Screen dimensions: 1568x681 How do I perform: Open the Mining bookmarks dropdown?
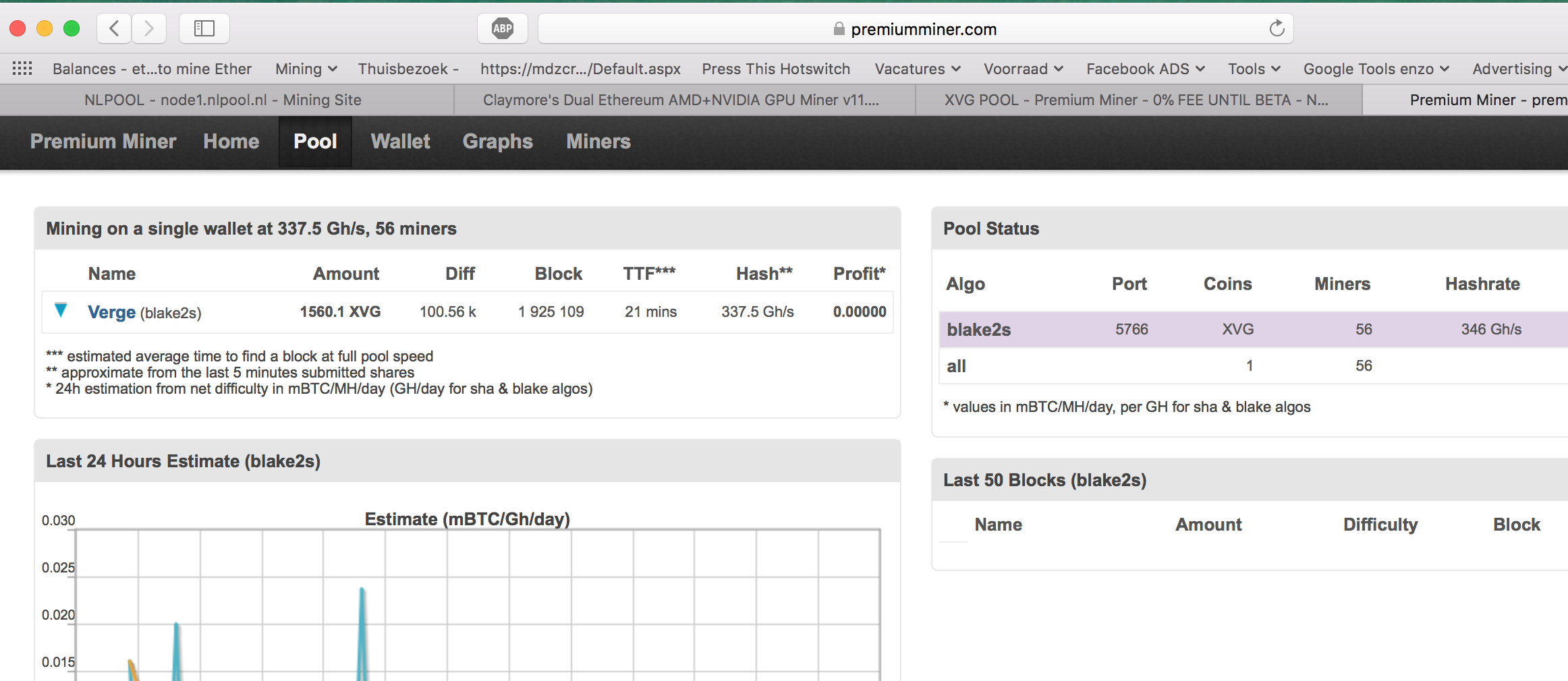pyautogui.click(x=306, y=69)
